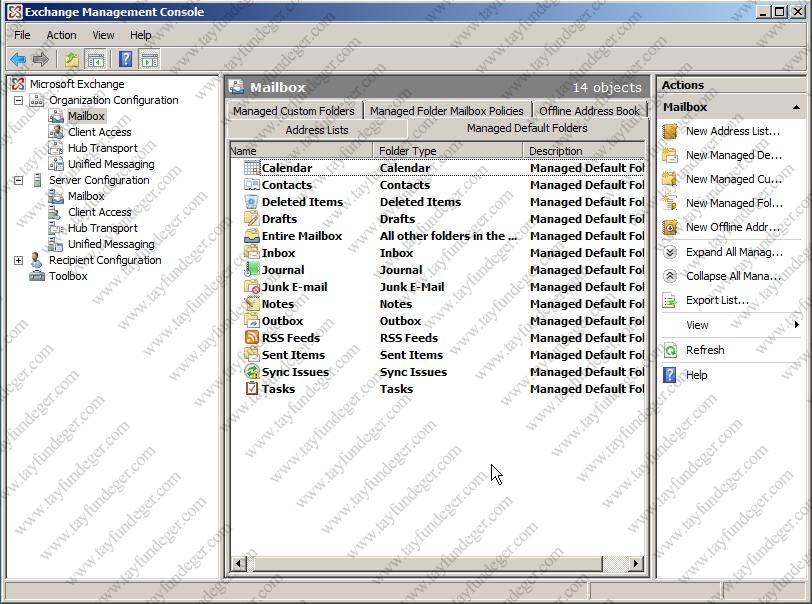The image size is (812, 604).
Task: Click the Tasks checkbox icon
Action: [252, 389]
